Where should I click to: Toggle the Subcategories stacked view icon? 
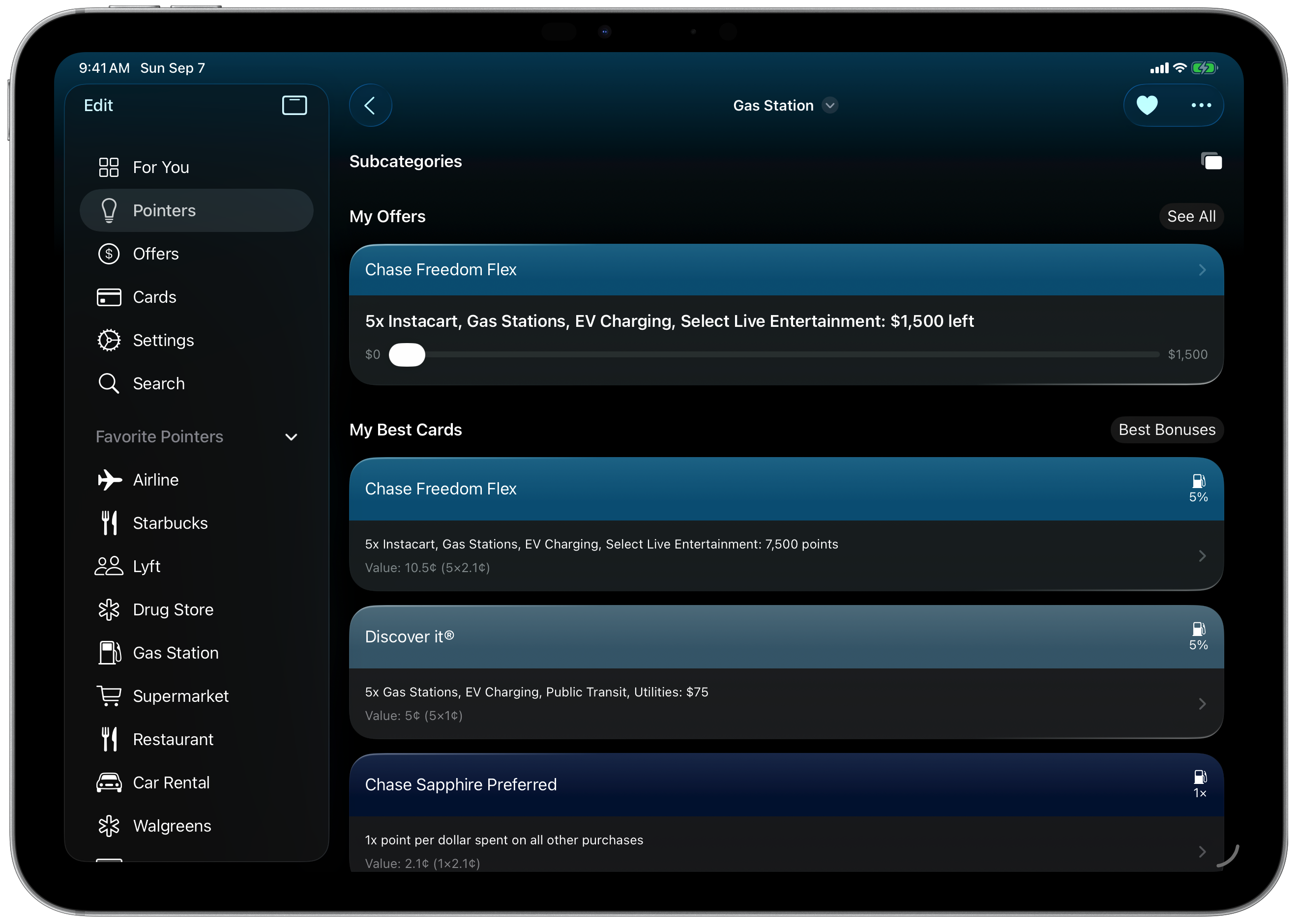(x=1211, y=162)
